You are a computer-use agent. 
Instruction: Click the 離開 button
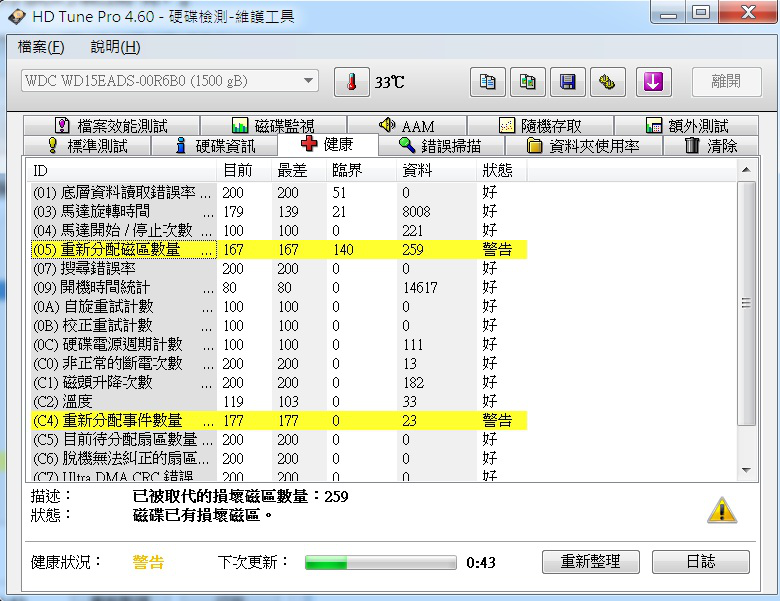pyautogui.click(x=727, y=82)
